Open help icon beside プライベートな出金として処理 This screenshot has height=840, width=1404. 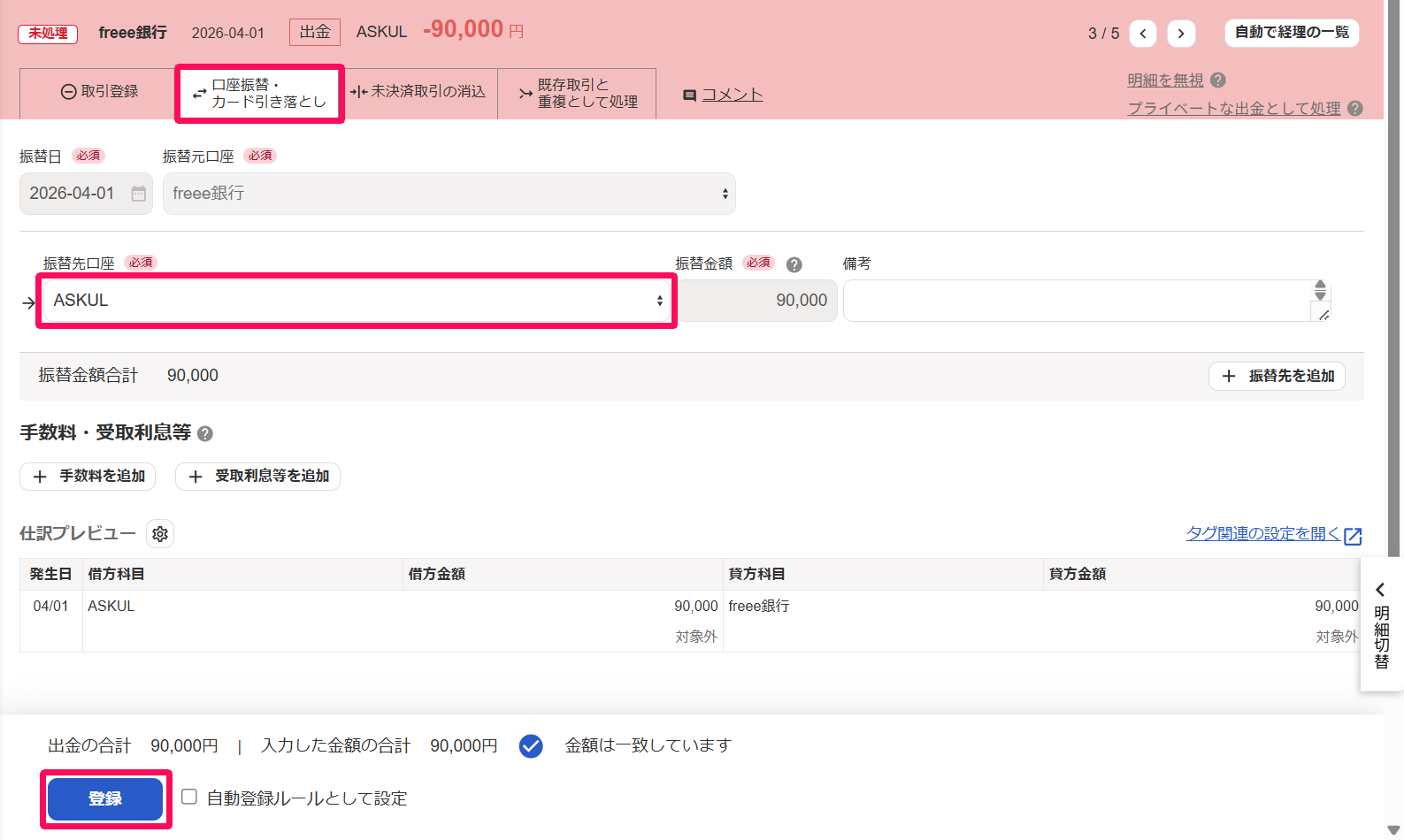[x=1355, y=109]
